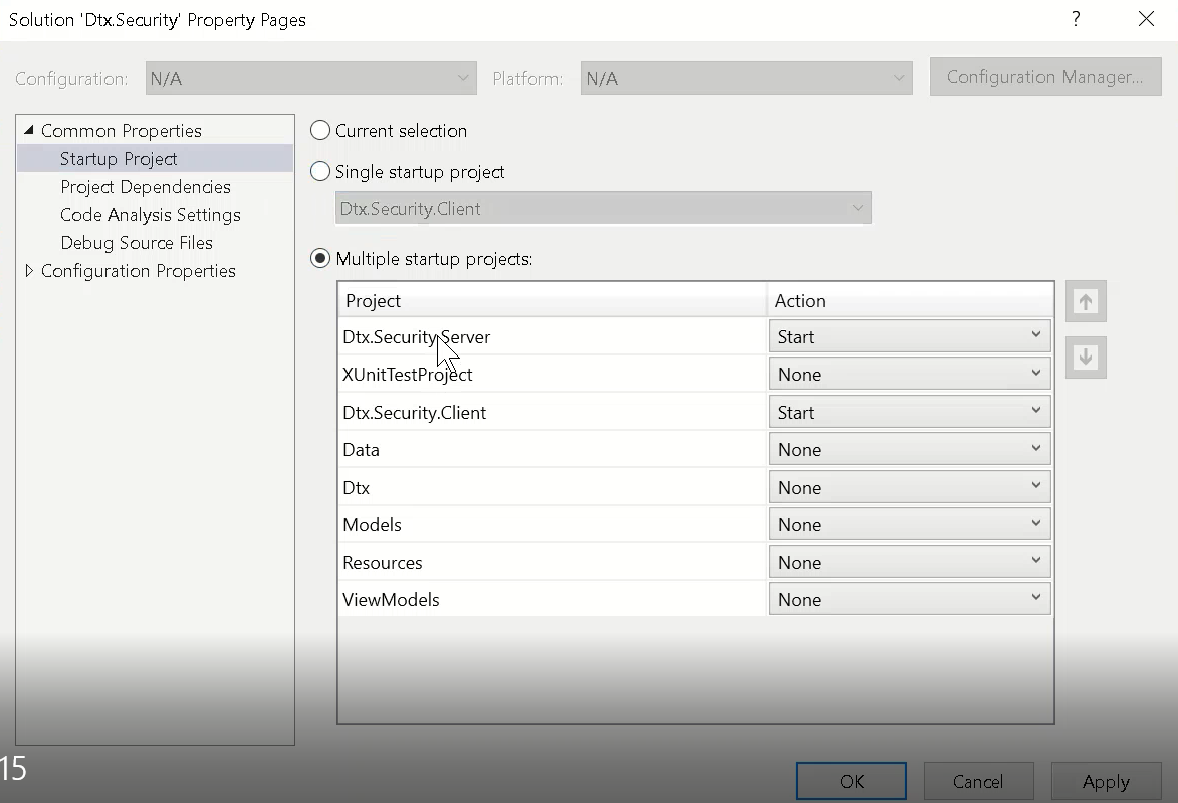Click the Action column header

click(x=910, y=300)
